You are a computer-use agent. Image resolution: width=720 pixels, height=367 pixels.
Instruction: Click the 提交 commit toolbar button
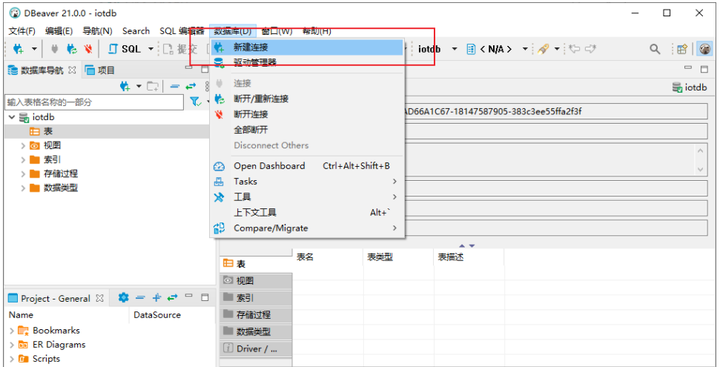[180, 49]
